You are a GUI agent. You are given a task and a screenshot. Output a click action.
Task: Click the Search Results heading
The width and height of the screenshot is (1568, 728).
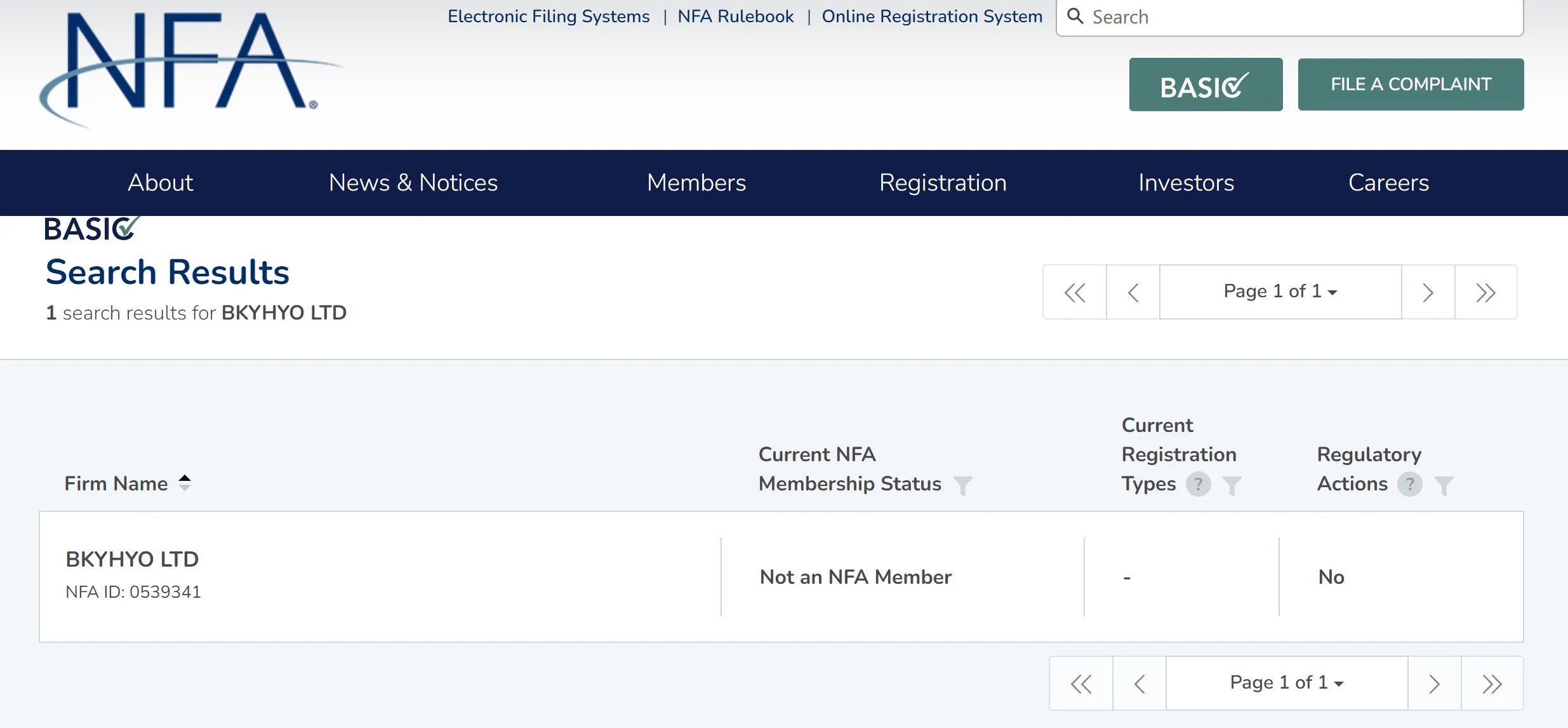168,273
